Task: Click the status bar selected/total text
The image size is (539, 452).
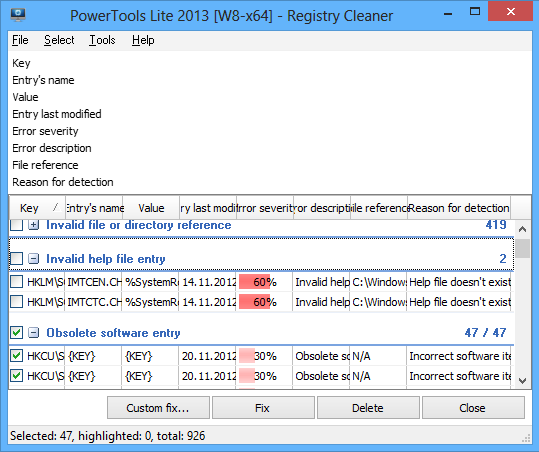Action: click(x=107, y=436)
